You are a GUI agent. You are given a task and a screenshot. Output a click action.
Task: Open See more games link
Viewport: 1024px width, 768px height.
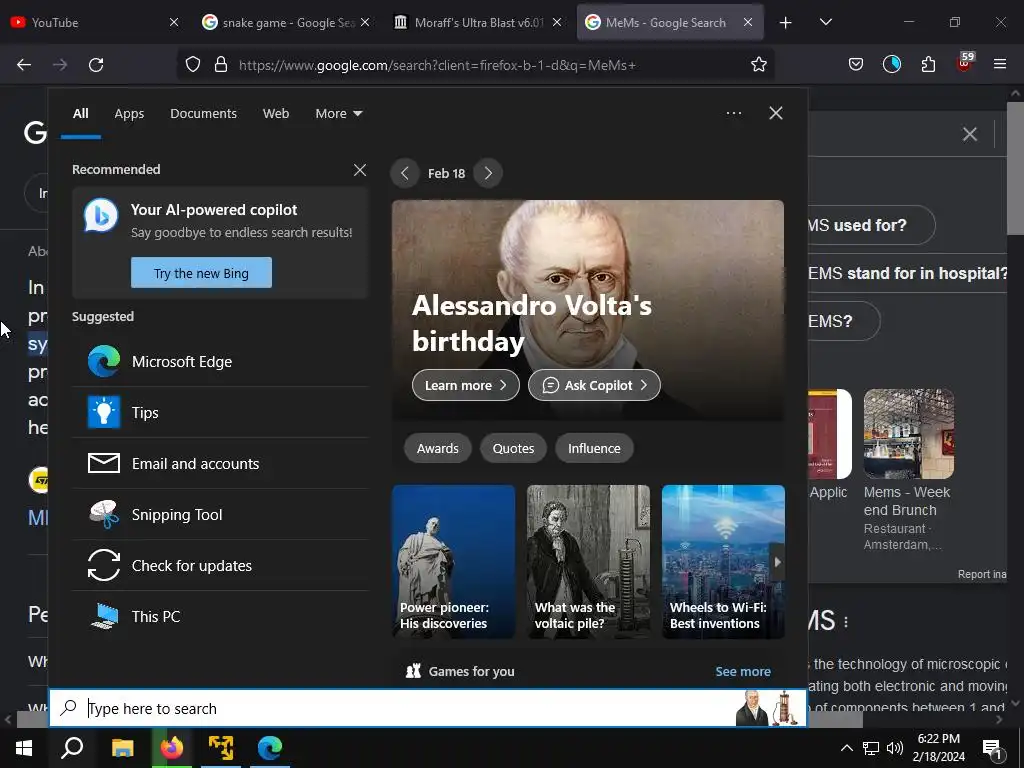point(743,671)
